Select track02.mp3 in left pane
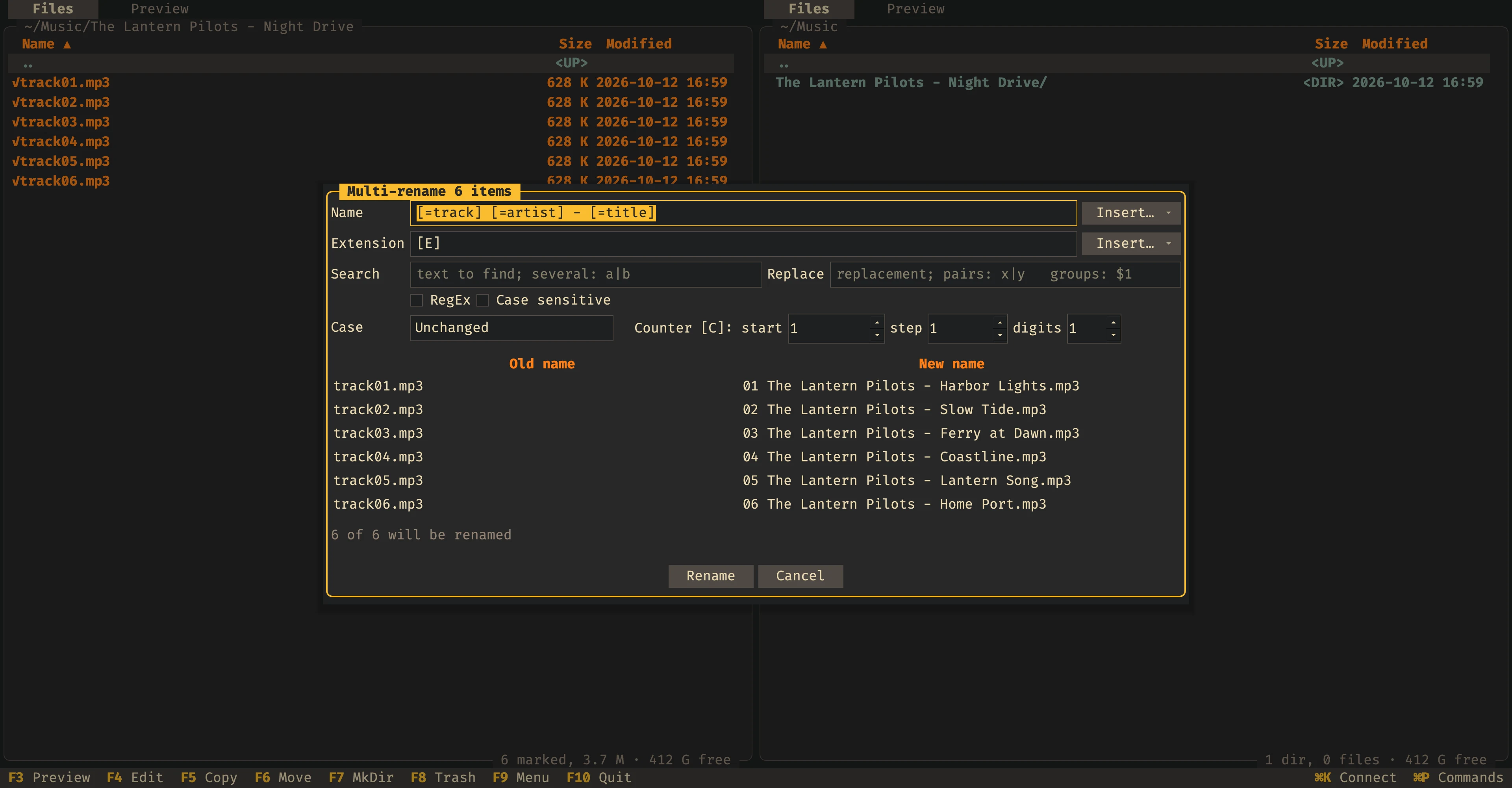The image size is (1512, 788). click(x=371, y=102)
